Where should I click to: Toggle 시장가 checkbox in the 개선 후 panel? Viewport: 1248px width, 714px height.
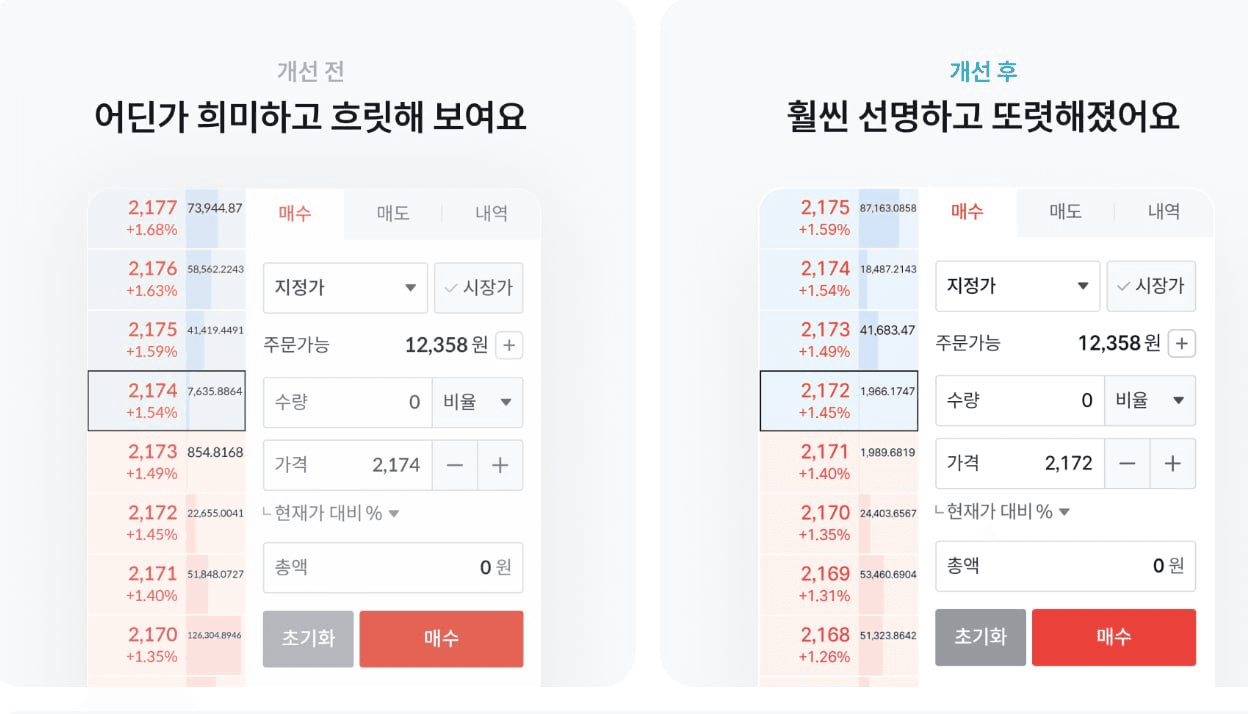[x=1151, y=286]
